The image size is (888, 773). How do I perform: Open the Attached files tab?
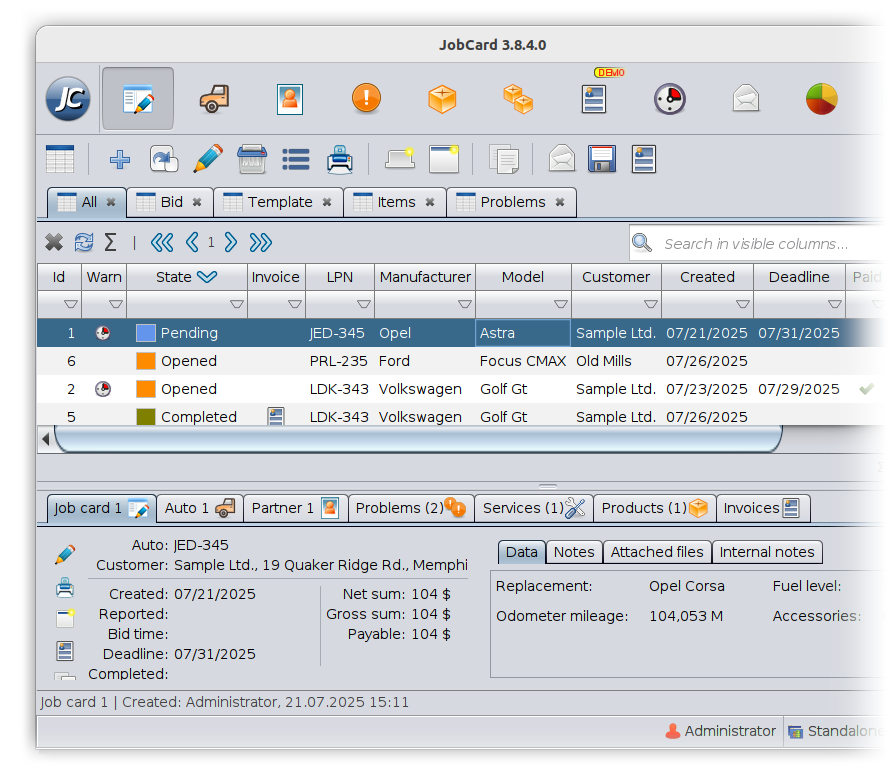(x=657, y=551)
